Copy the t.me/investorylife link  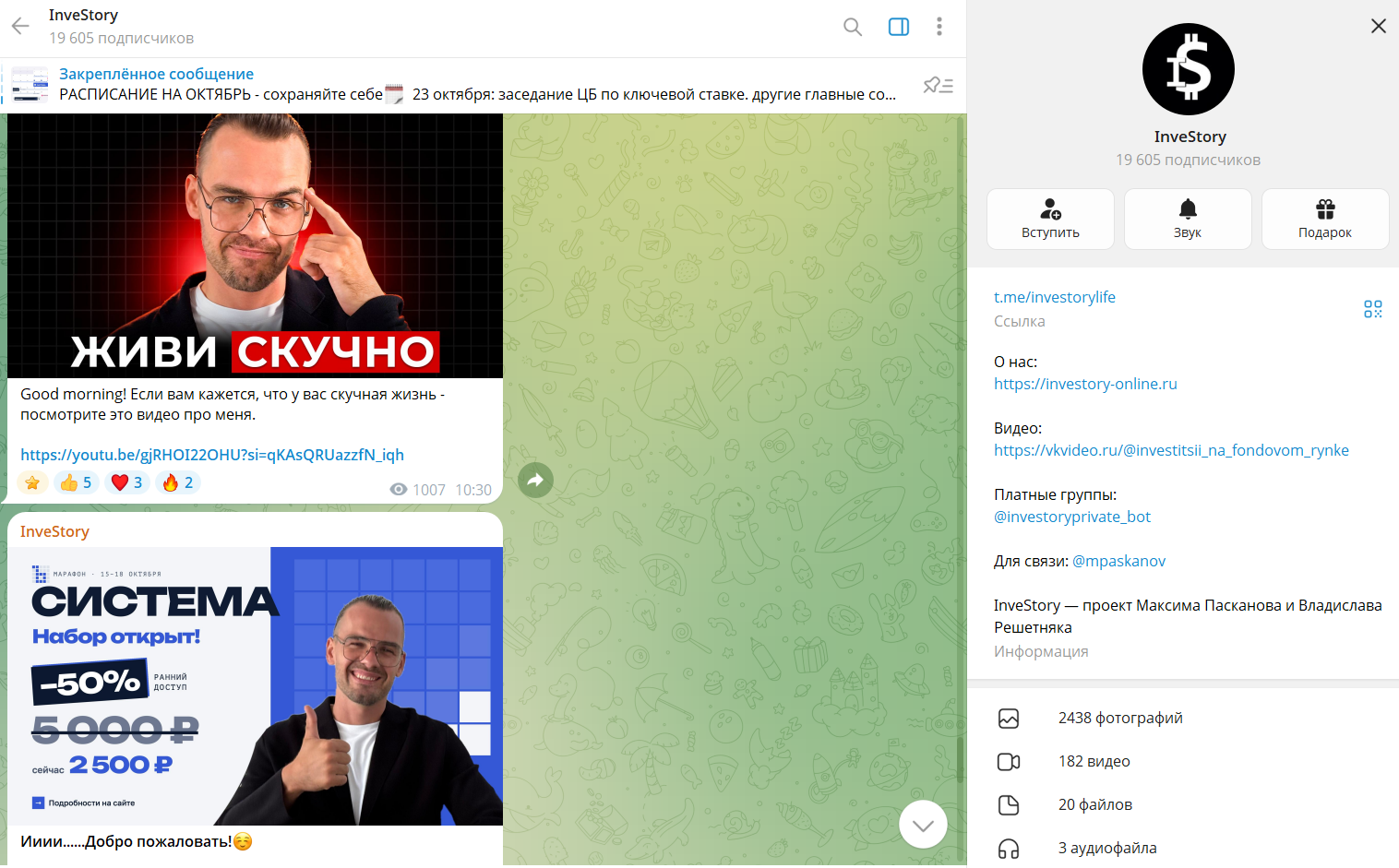click(1055, 297)
